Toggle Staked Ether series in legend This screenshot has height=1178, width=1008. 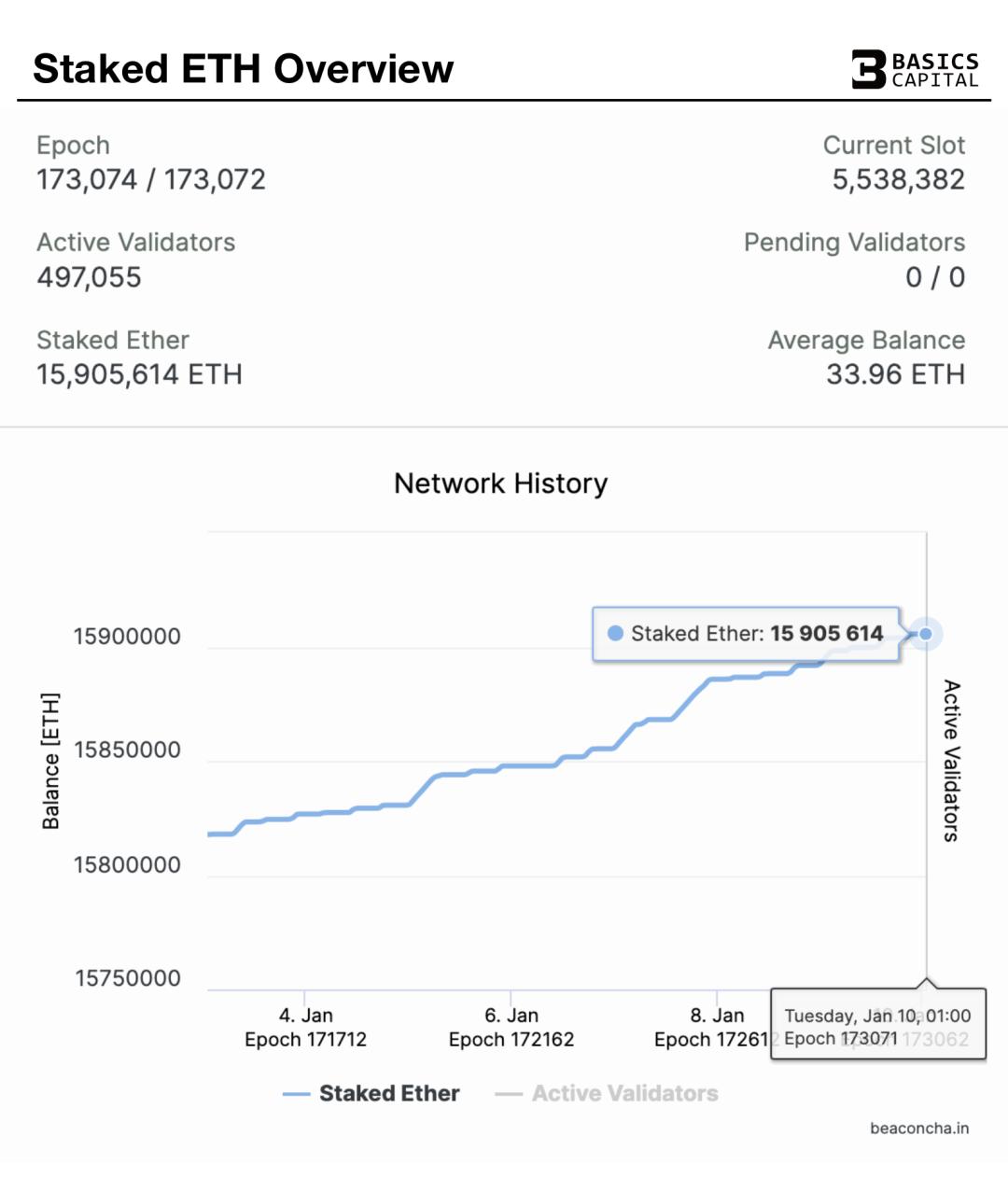click(371, 1093)
